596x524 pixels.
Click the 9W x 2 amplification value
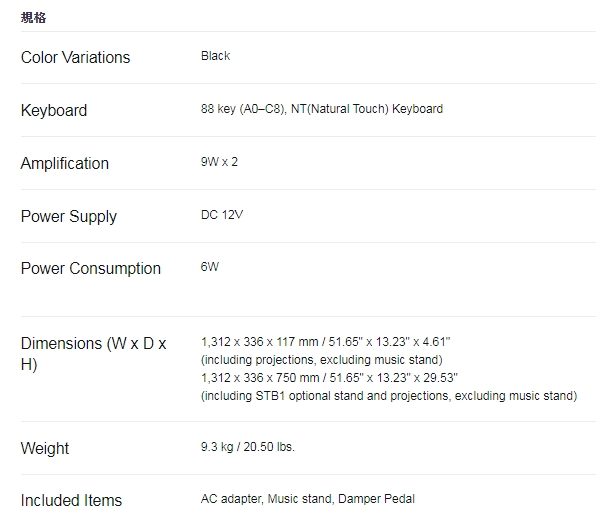[x=219, y=162]
